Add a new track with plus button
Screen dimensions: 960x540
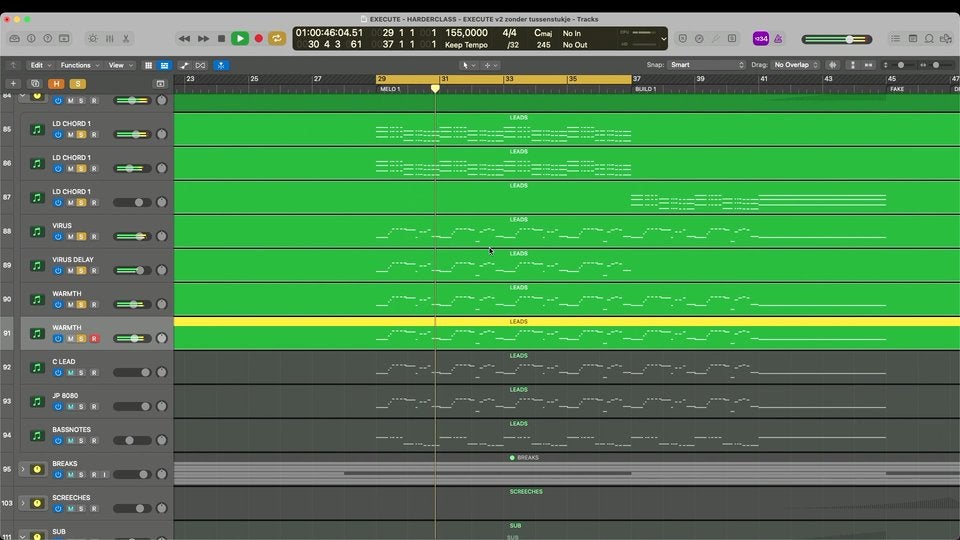[x=13, y=83]
